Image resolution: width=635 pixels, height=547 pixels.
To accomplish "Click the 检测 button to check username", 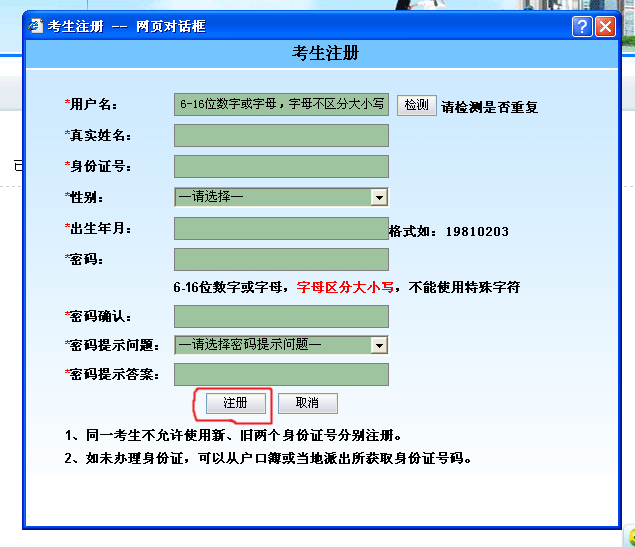I will pyautogui.click(x=416, y=105).
